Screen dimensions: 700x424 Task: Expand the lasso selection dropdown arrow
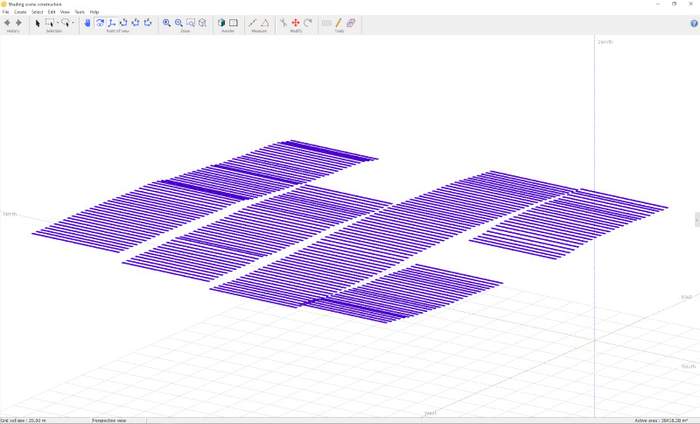click(x=74, y=23)
